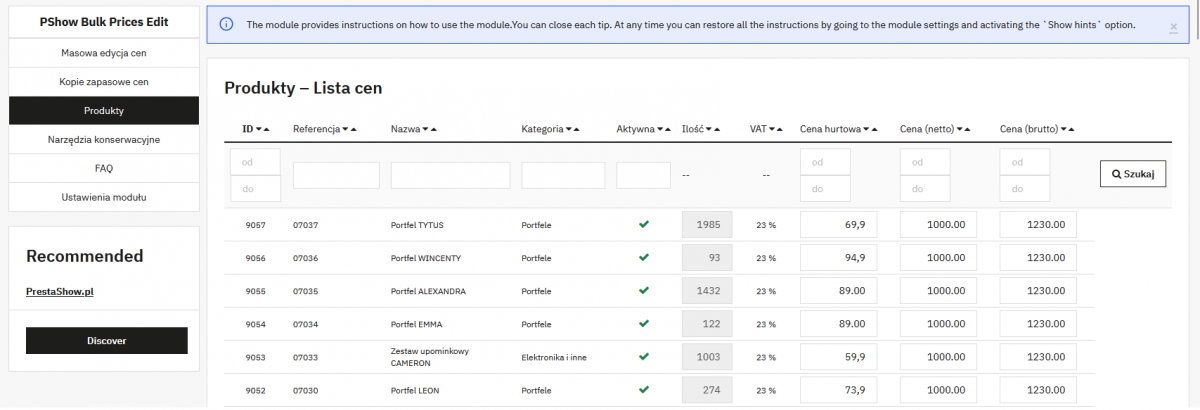Click wholesale price 69,9 for Portfel TYTUS
The height and width of the screenshot is (410, 1200).
coord(839,224)
